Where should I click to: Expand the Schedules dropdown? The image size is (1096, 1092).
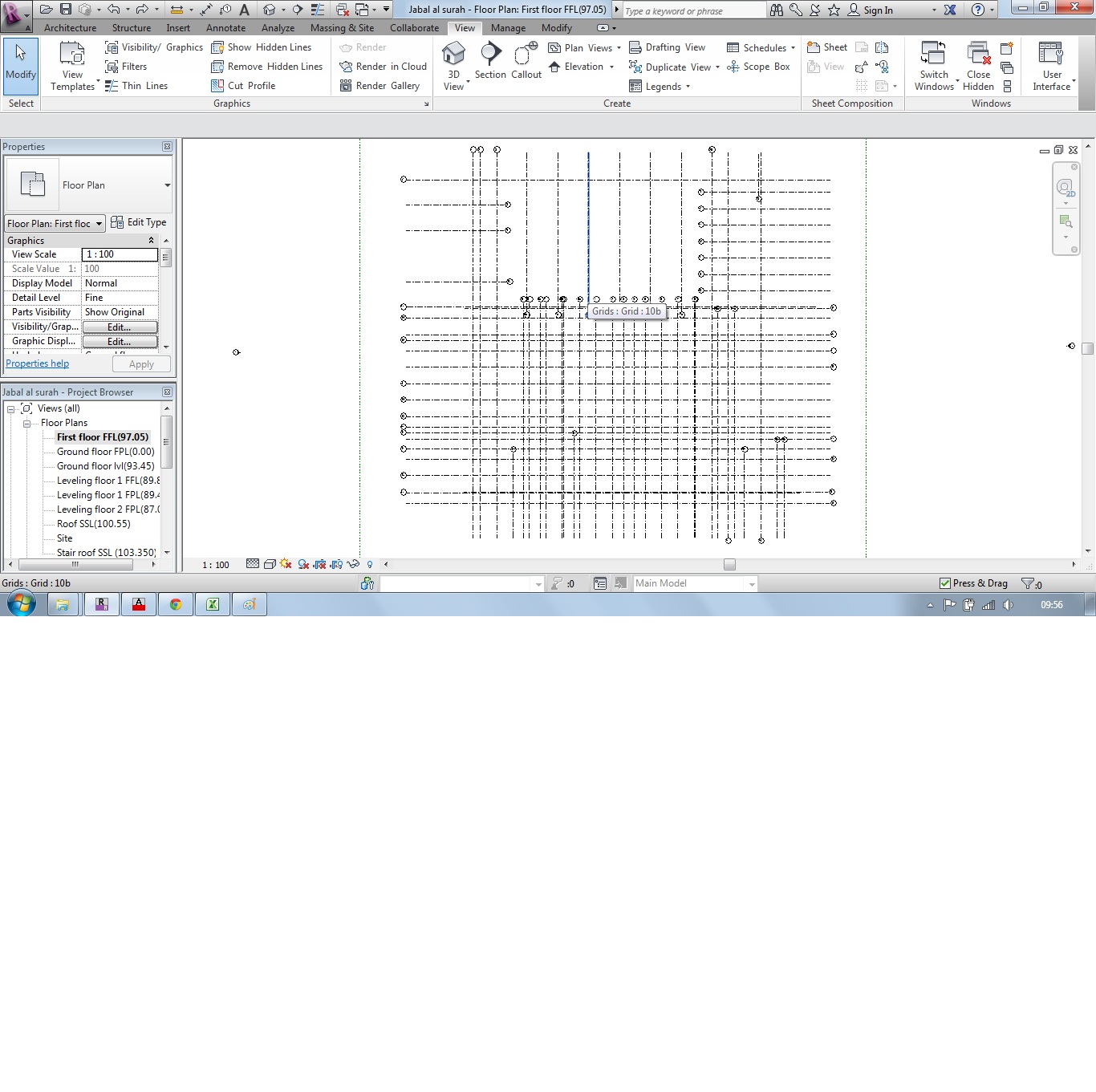793,48
